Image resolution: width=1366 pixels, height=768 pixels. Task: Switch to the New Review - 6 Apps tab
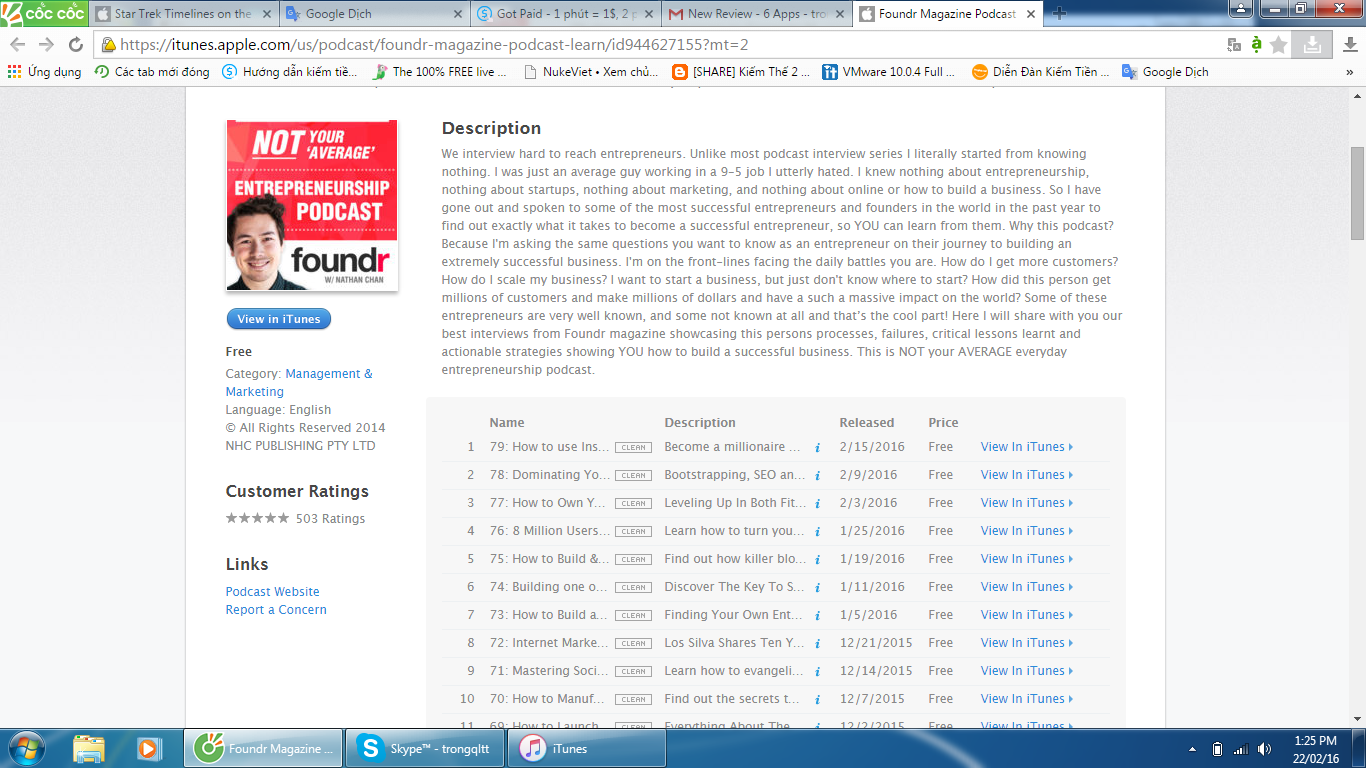pos(755,14)
